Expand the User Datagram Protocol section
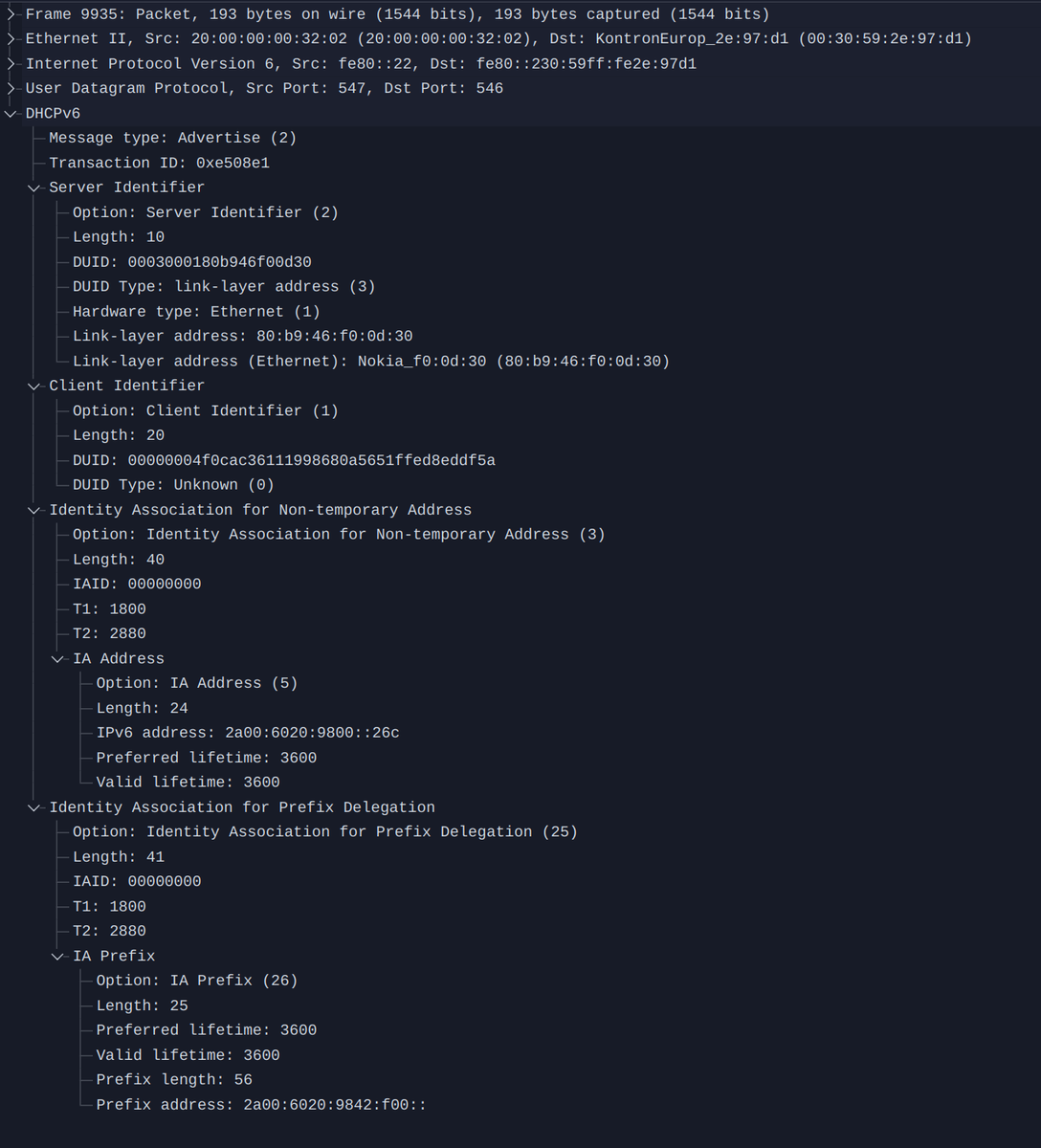This screenshot has width=1041, height=1148. tap(11, 88)
